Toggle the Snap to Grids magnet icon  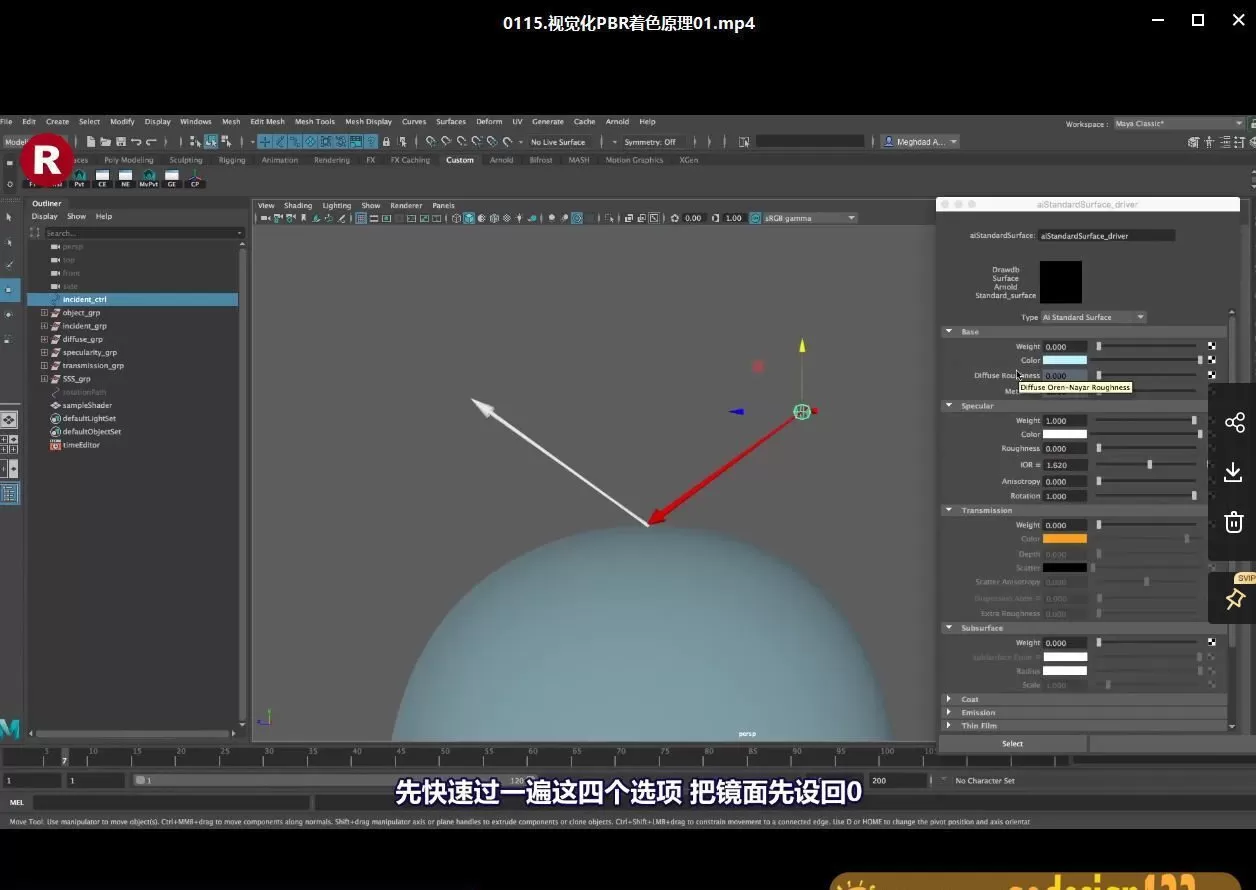[x=264, y=142]
